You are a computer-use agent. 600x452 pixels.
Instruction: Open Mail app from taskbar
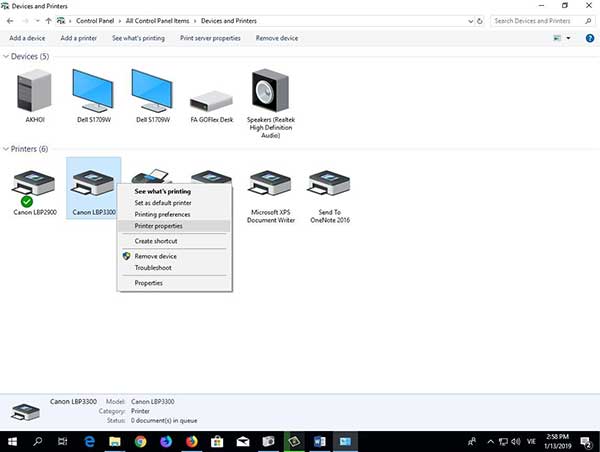[243, 442]
